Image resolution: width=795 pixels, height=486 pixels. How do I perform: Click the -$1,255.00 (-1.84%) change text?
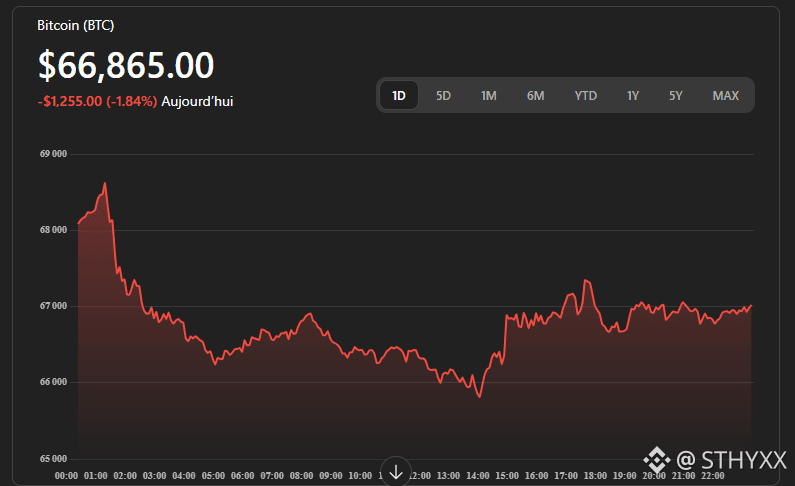[x=97, y=101]
